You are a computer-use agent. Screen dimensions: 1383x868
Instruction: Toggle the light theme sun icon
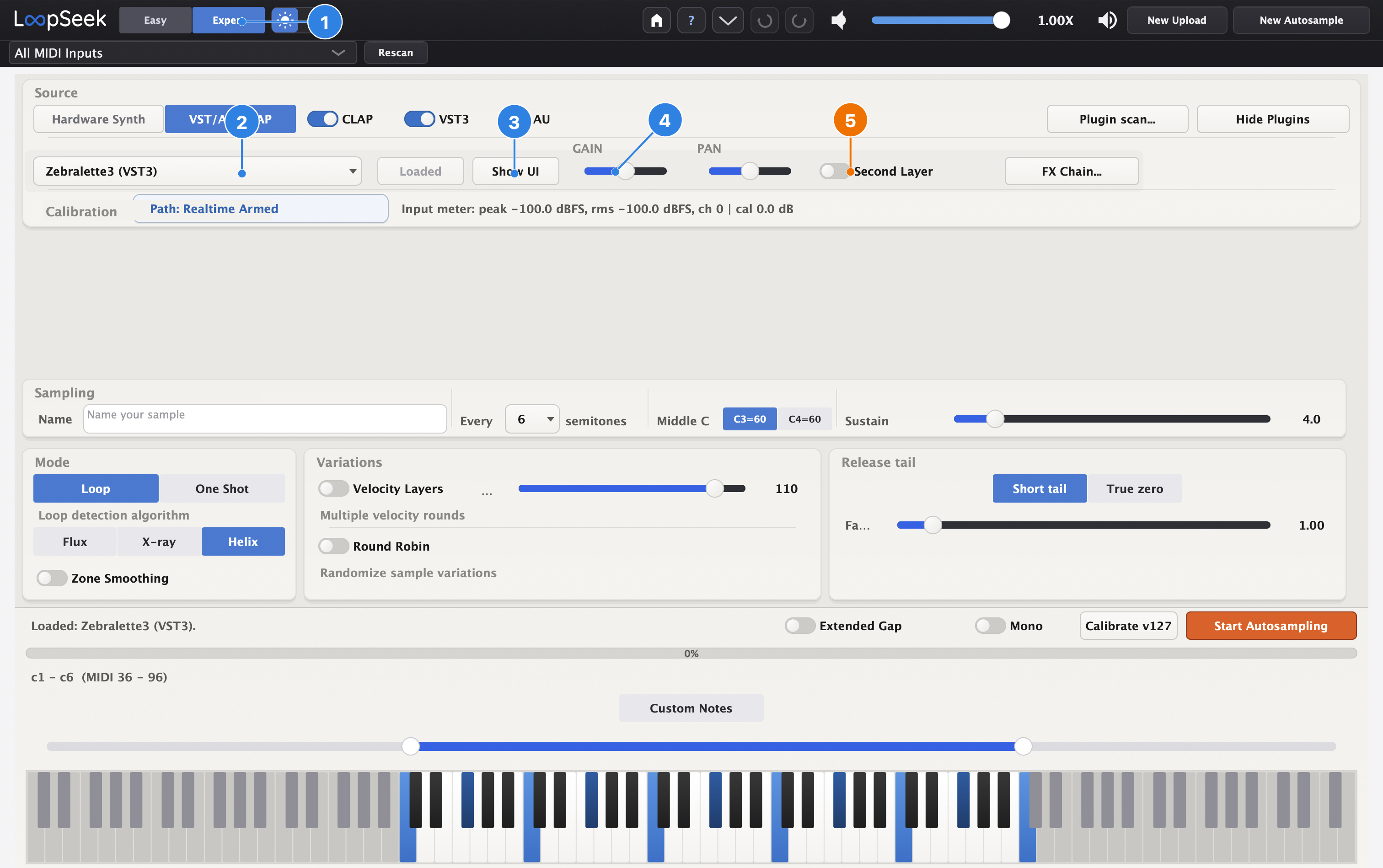click(x=285, y=21)
